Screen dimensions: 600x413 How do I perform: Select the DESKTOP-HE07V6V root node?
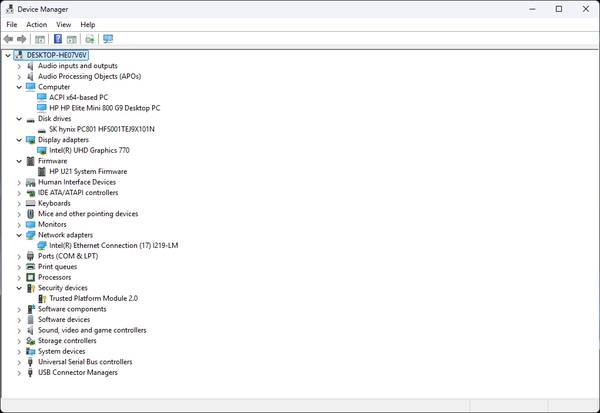tap(56, 55)
